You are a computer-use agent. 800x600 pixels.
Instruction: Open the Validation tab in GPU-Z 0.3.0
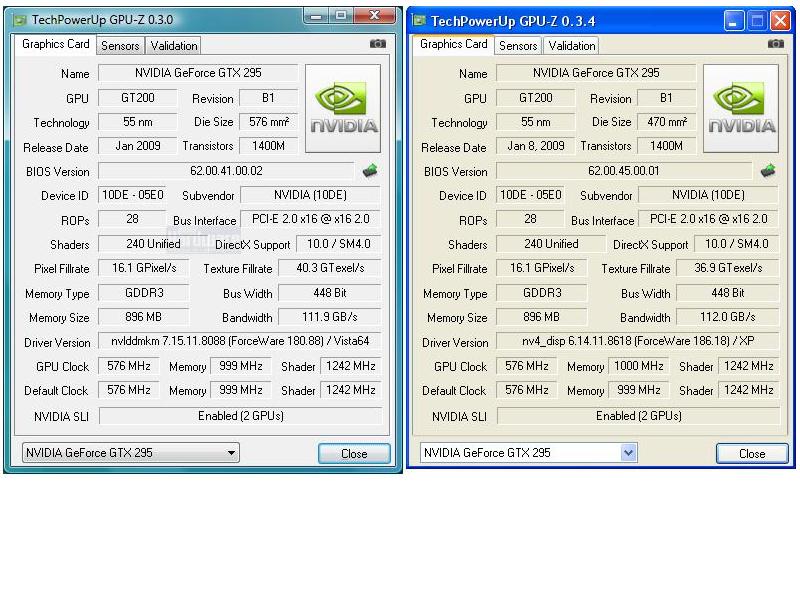pyautogui.click(x=173, y=45)
